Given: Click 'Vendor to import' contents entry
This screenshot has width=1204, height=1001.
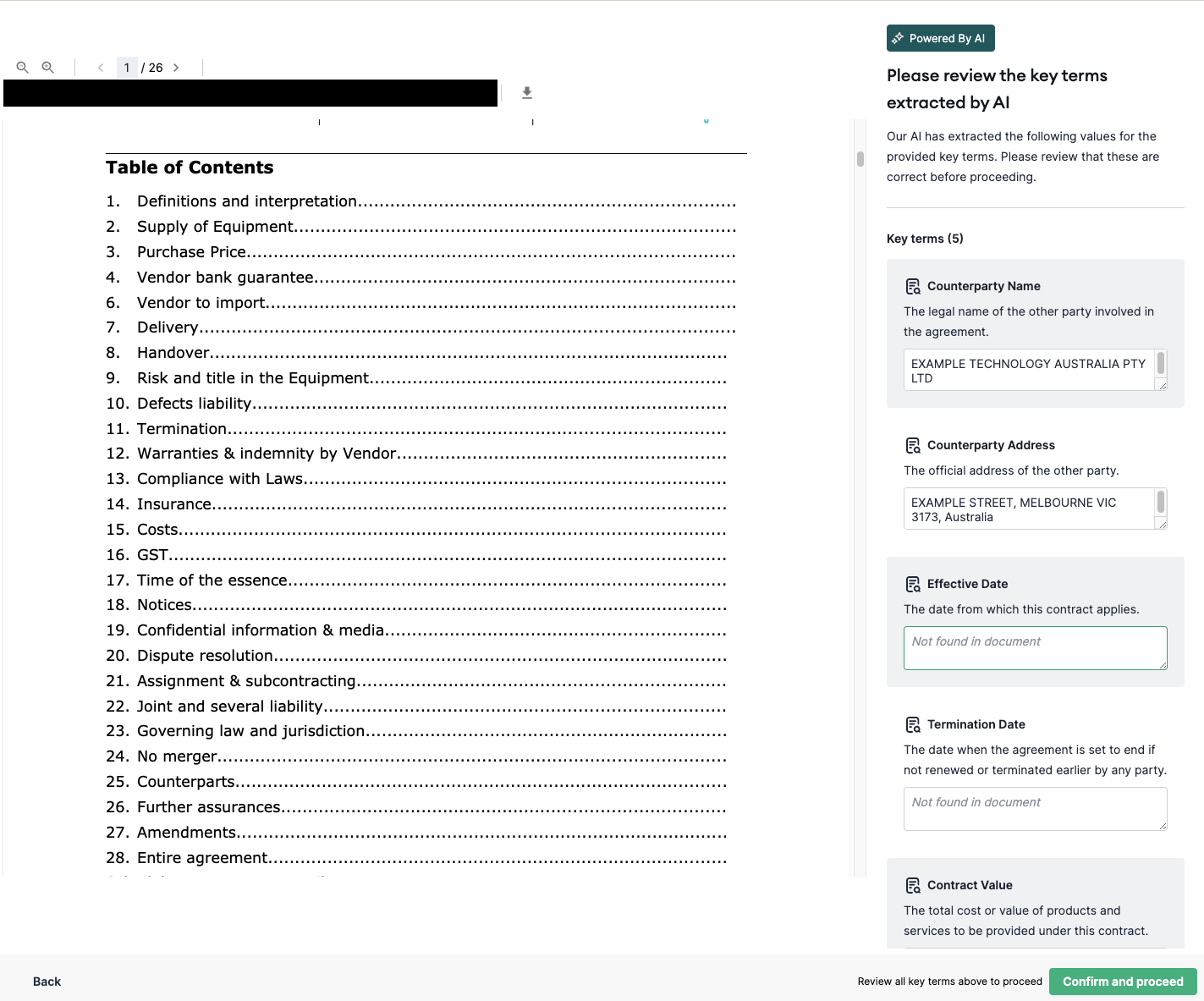Looking at the screenshot, I should [x=421, y=303].
